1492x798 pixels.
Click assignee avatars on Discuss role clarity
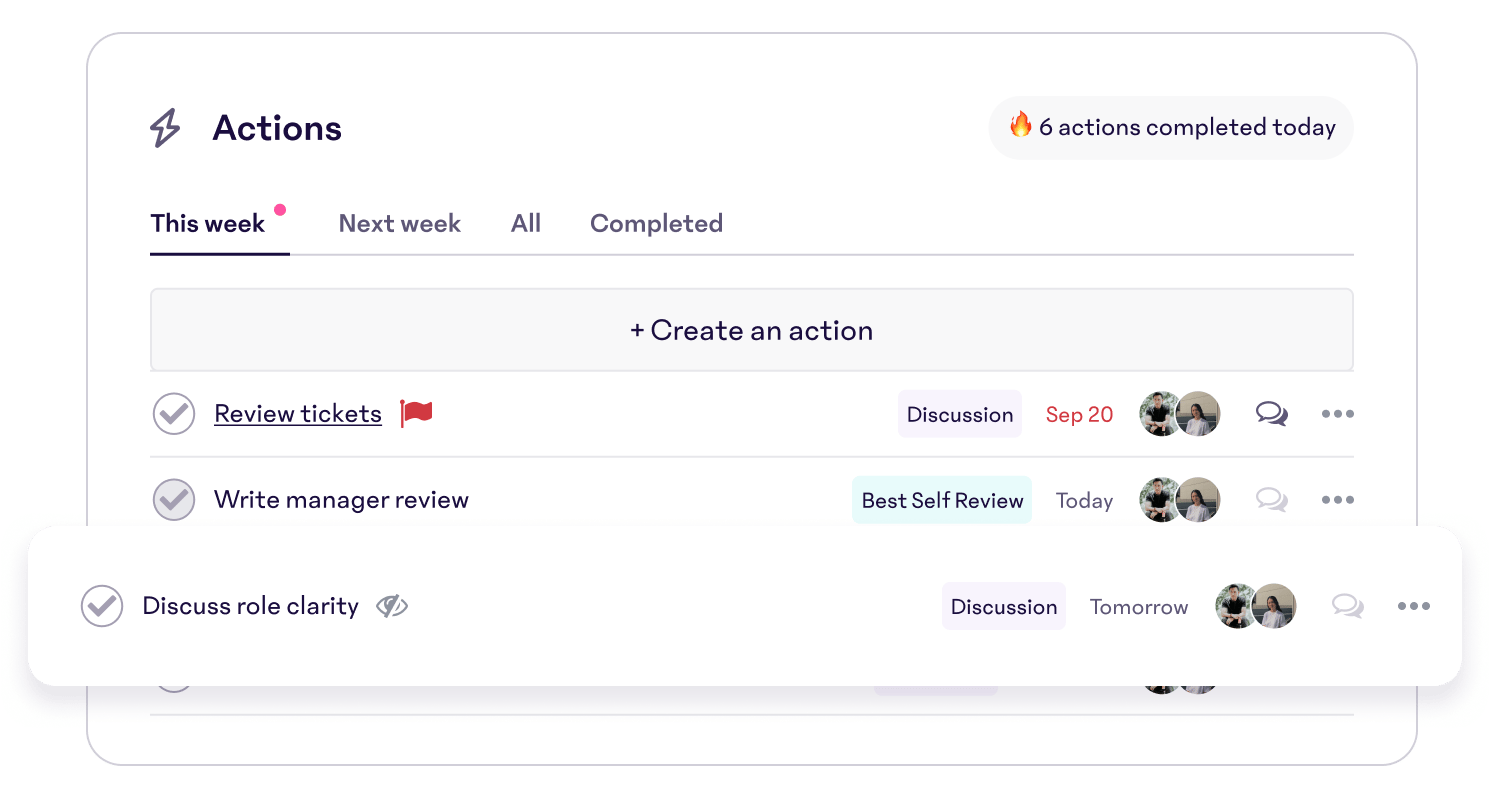tap(1255, 606)
